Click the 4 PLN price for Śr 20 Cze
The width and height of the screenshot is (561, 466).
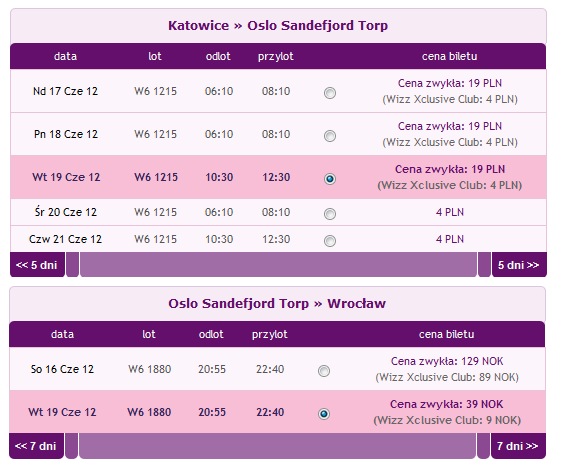[450, 212]
